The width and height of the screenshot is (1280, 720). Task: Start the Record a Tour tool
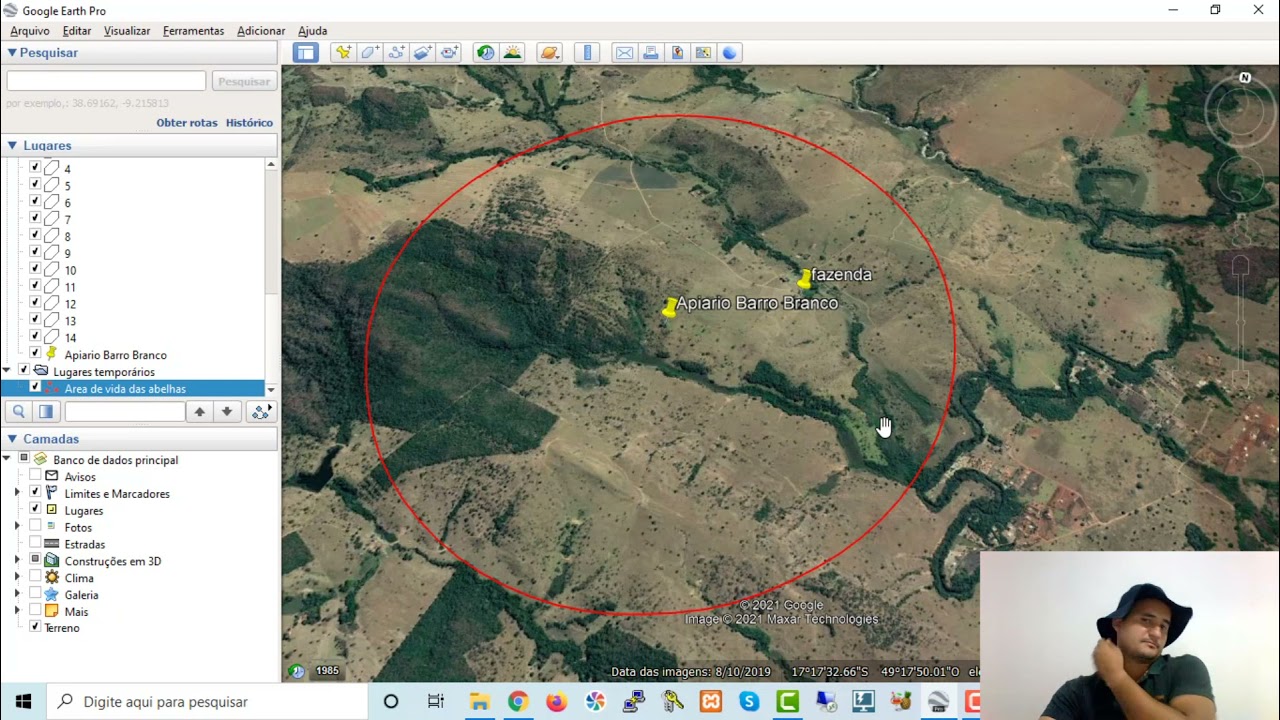tap(449, 53)
